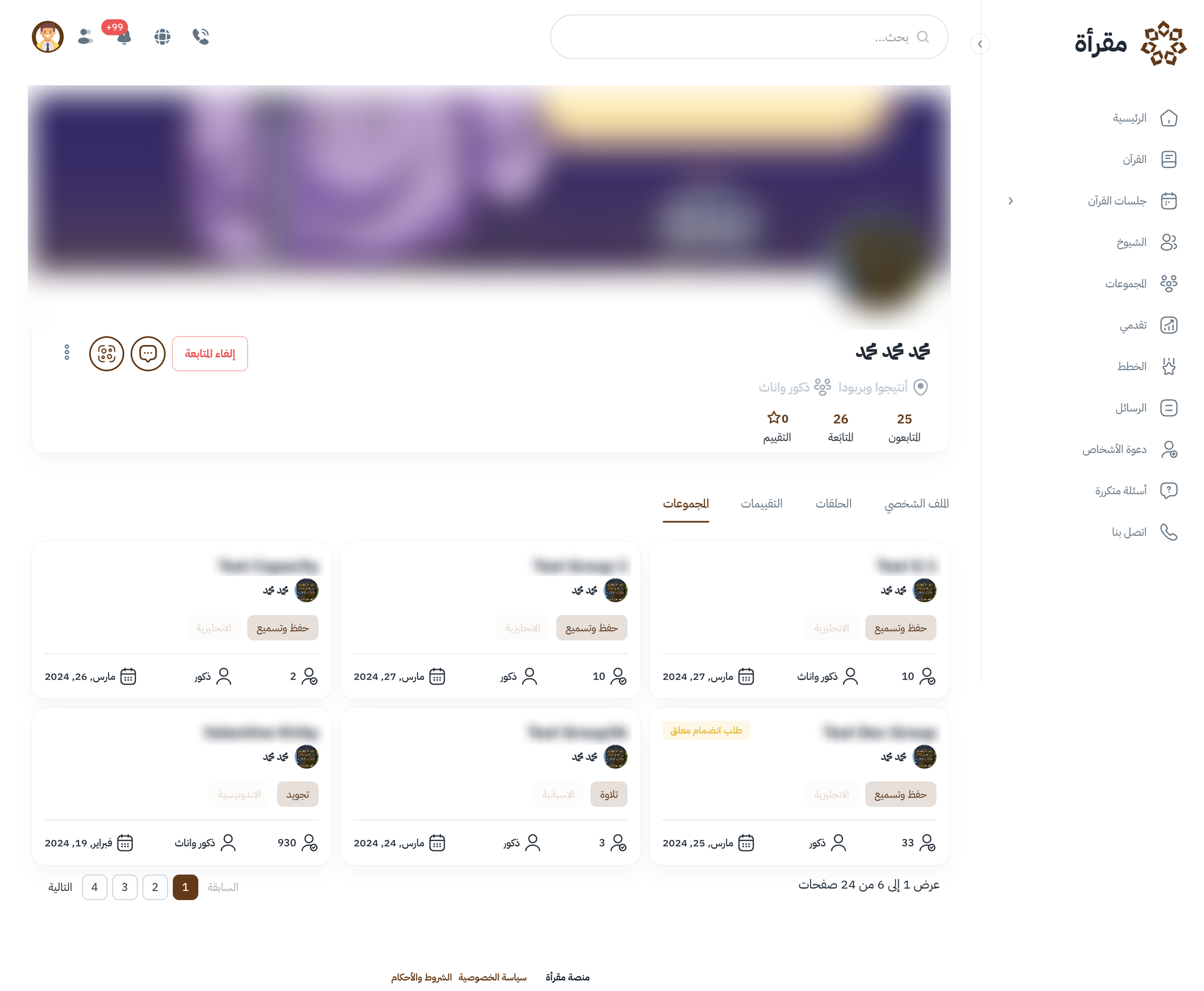Switch to the الحلقات tab
Viewport: 1204px width, 991px height.
(x=833, y=503)
